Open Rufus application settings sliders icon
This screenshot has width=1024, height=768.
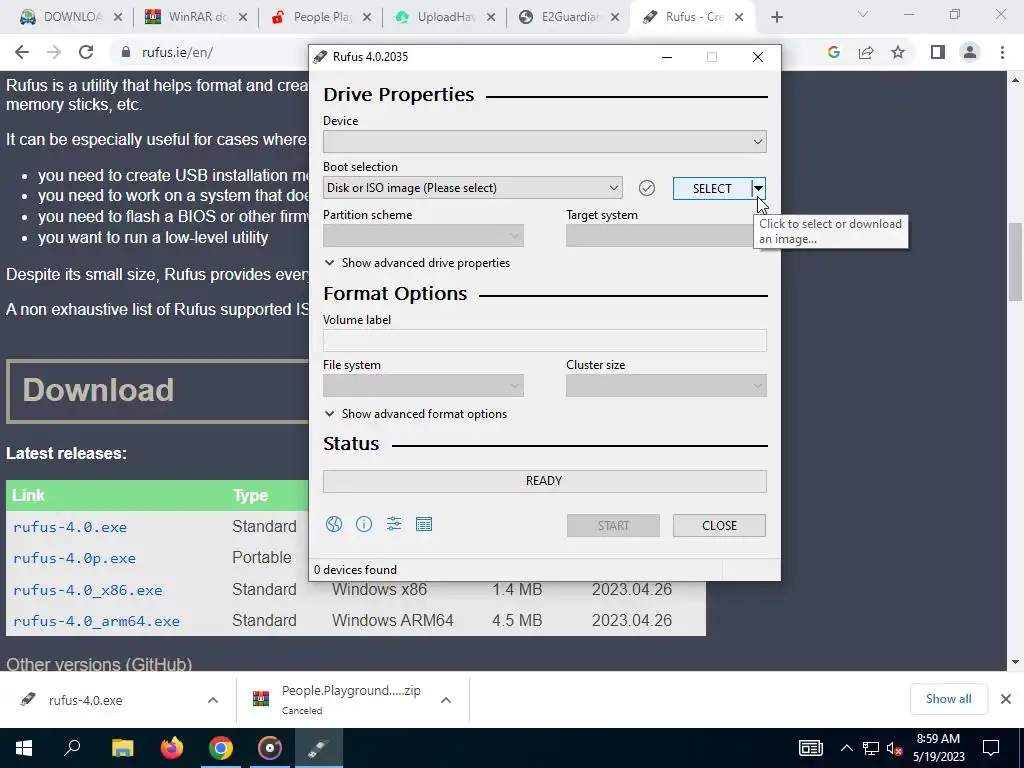click(394, 524)
